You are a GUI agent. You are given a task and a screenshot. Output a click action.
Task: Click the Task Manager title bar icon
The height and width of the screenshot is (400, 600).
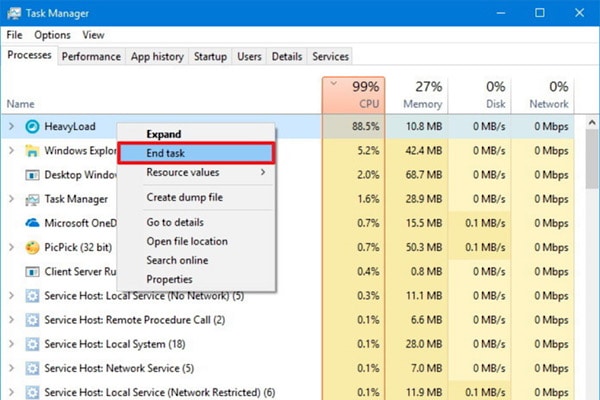14,13
